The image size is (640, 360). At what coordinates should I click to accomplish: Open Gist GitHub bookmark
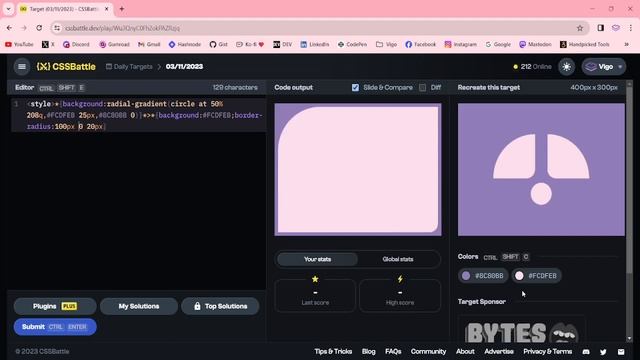[x=218, y=44]
